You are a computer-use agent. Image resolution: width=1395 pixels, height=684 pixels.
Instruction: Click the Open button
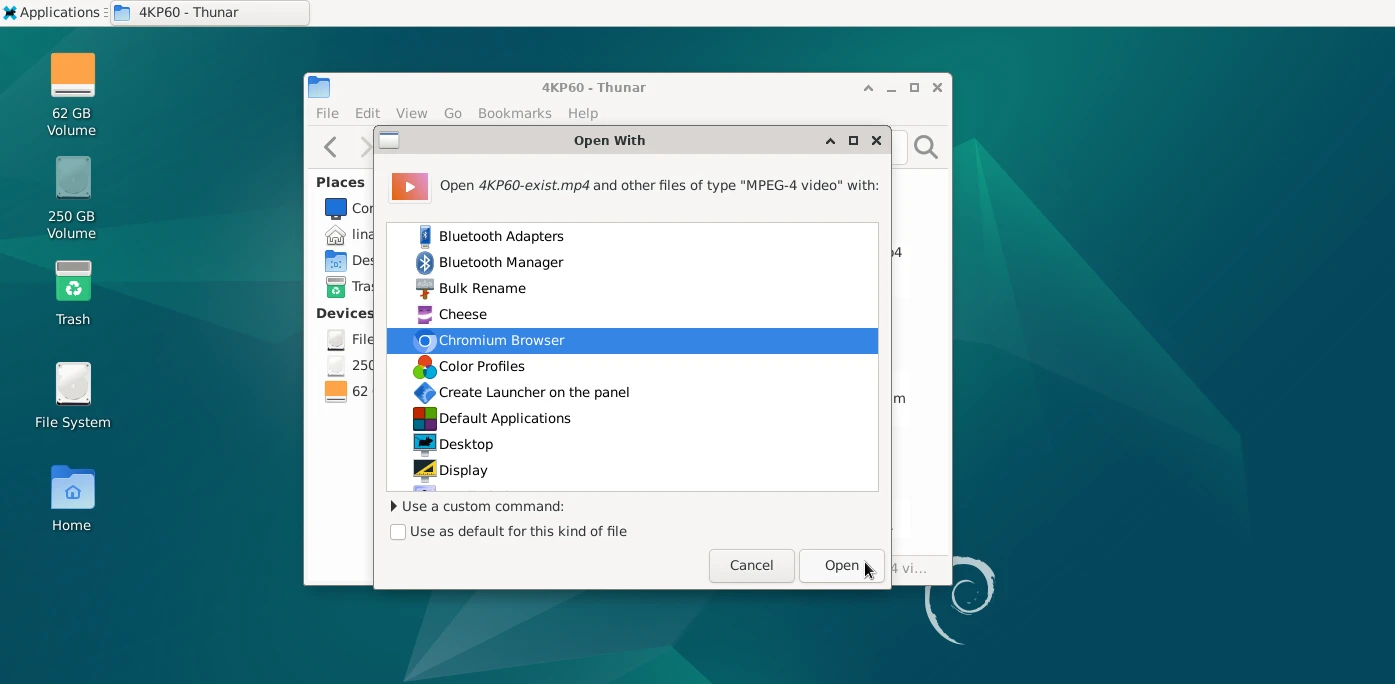pyautogui.click(x=841, y=566)
